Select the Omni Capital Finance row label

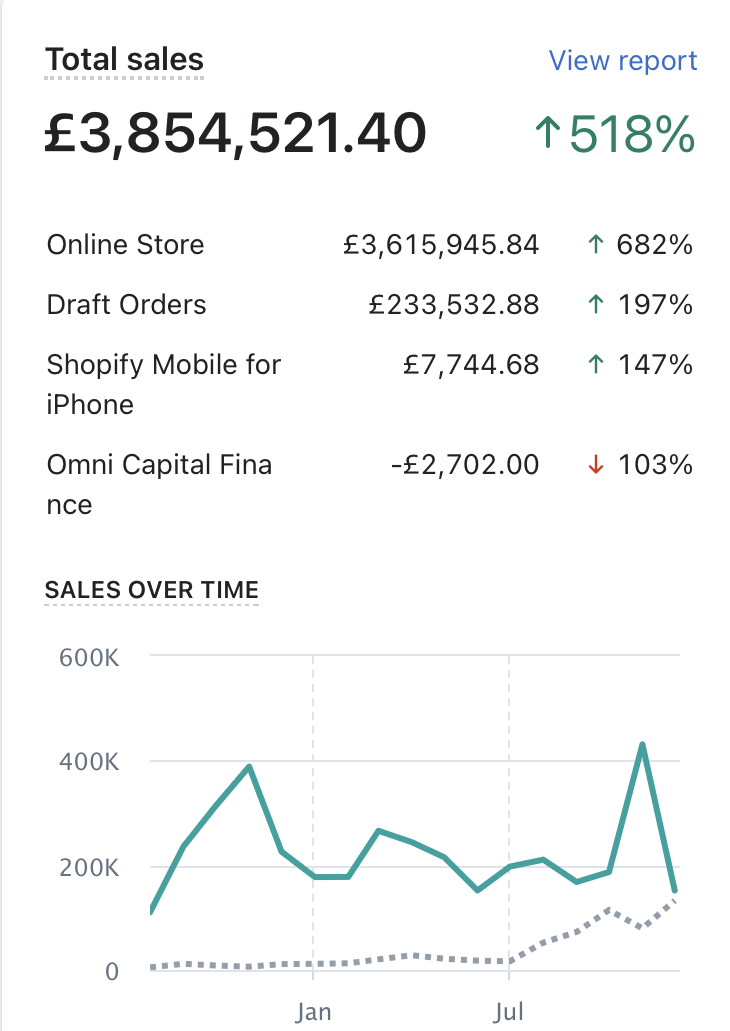(x=159, y=484)
